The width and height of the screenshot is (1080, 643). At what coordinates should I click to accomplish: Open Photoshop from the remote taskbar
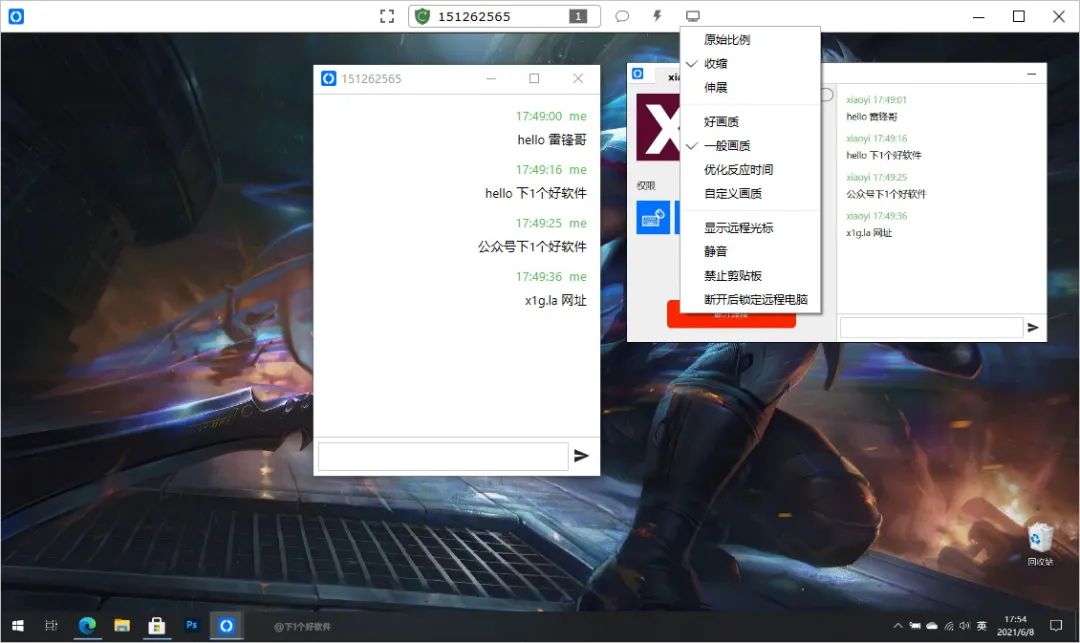pyautogui.click(x=191, y=625)
